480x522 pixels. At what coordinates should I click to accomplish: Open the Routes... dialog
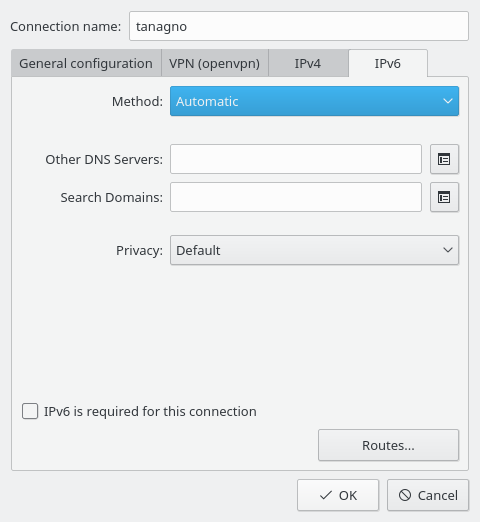pyautogui.click(x=388, y=445)
